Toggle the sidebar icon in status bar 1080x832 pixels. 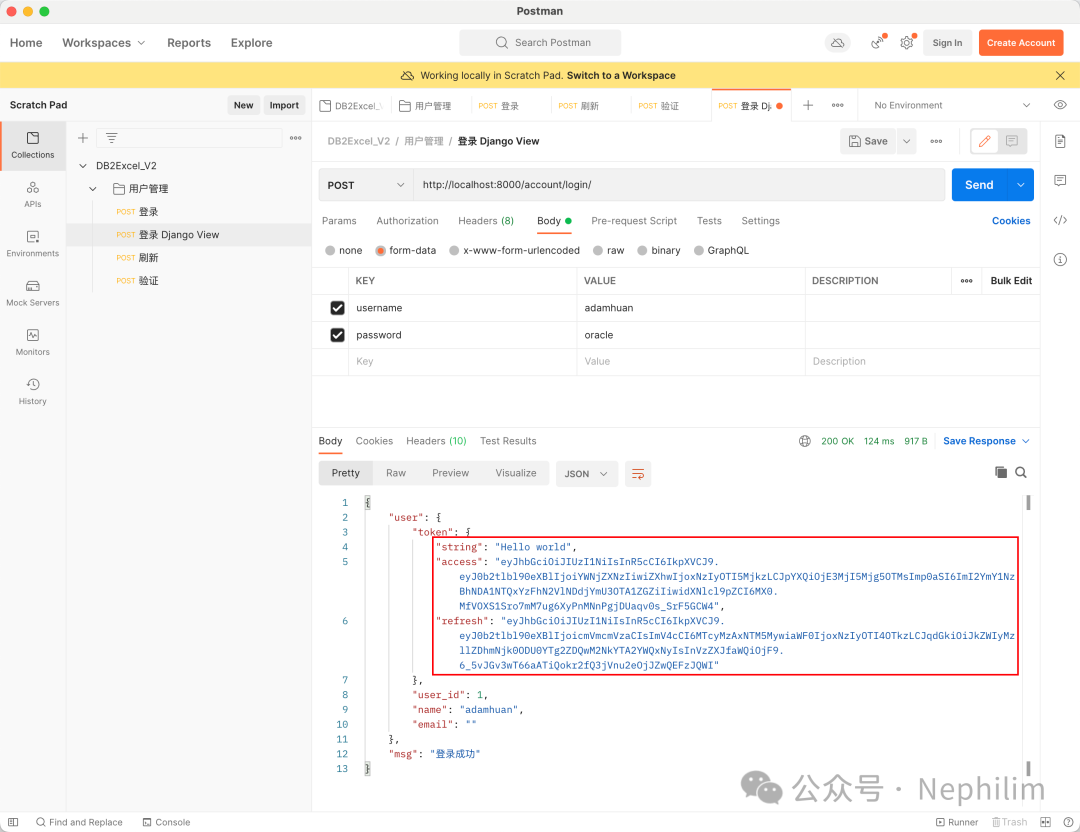13,822
